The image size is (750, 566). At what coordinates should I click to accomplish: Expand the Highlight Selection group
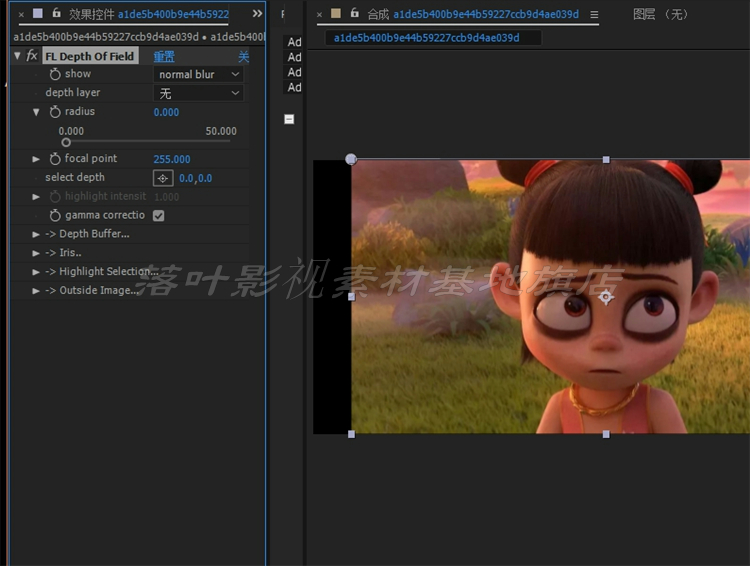click(36, 272)
